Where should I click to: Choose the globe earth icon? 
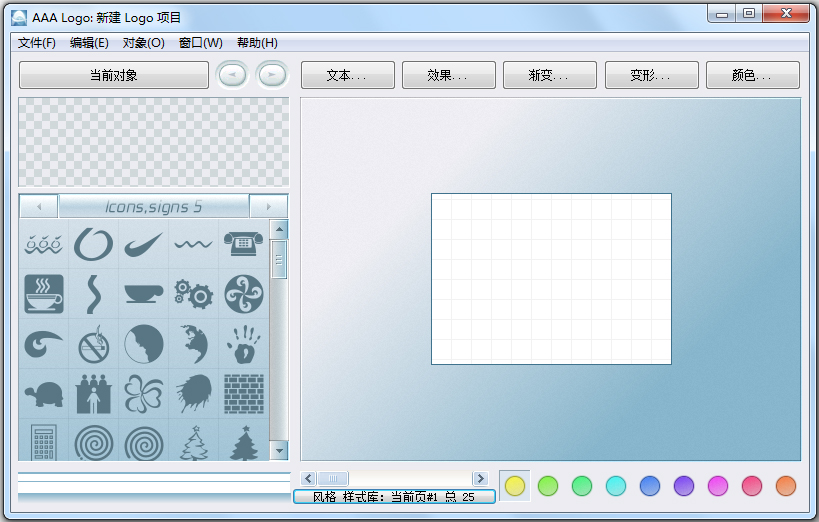tap(193, 344)
